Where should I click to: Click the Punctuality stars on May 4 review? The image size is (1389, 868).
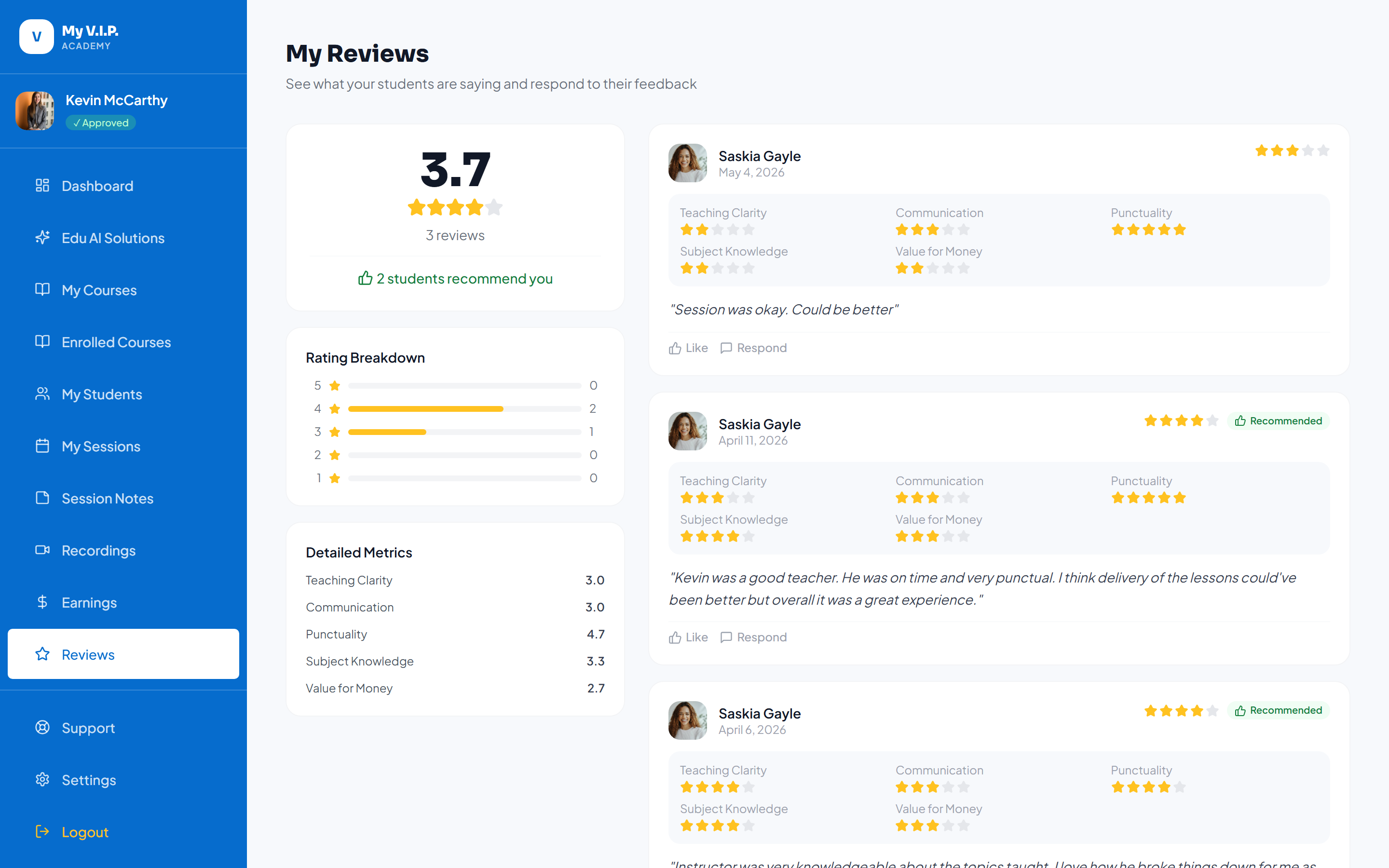1148,230
